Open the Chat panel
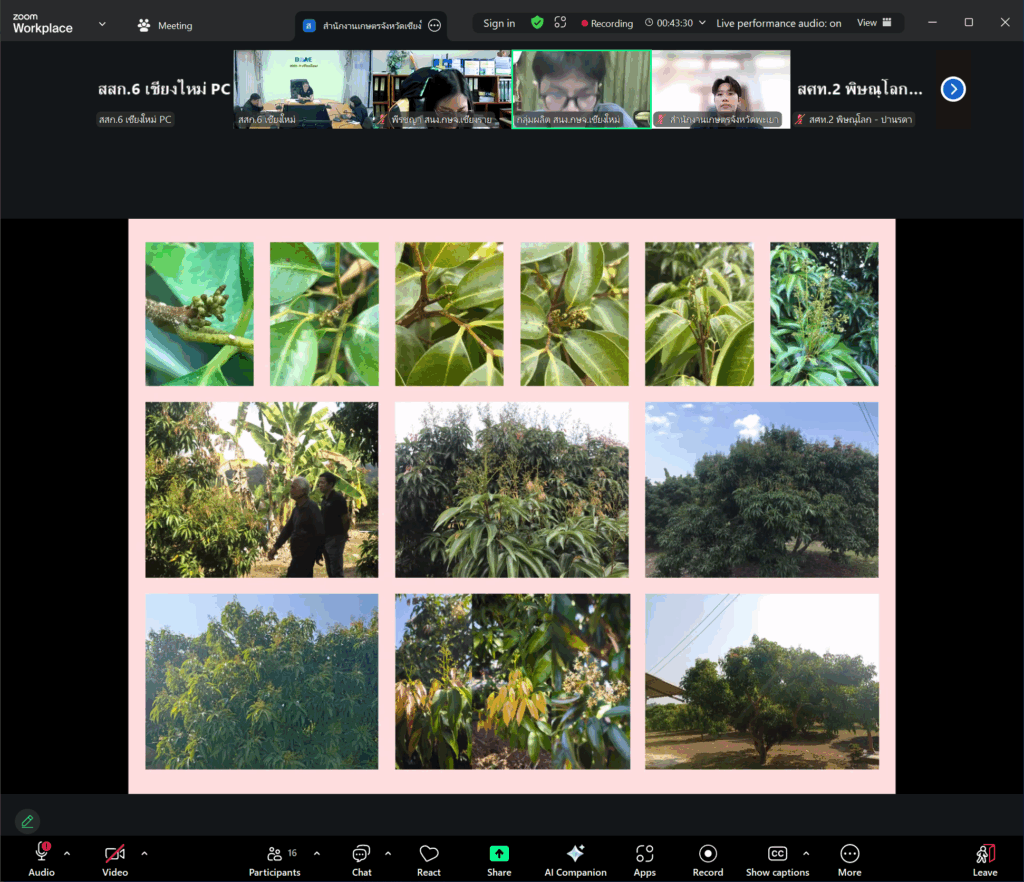 click(361, 854)
